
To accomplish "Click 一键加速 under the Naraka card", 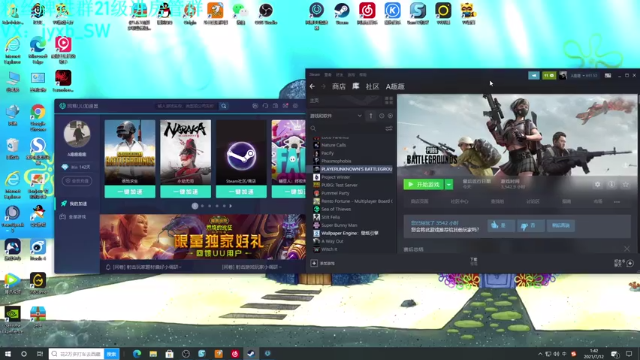I will [186, 192].
